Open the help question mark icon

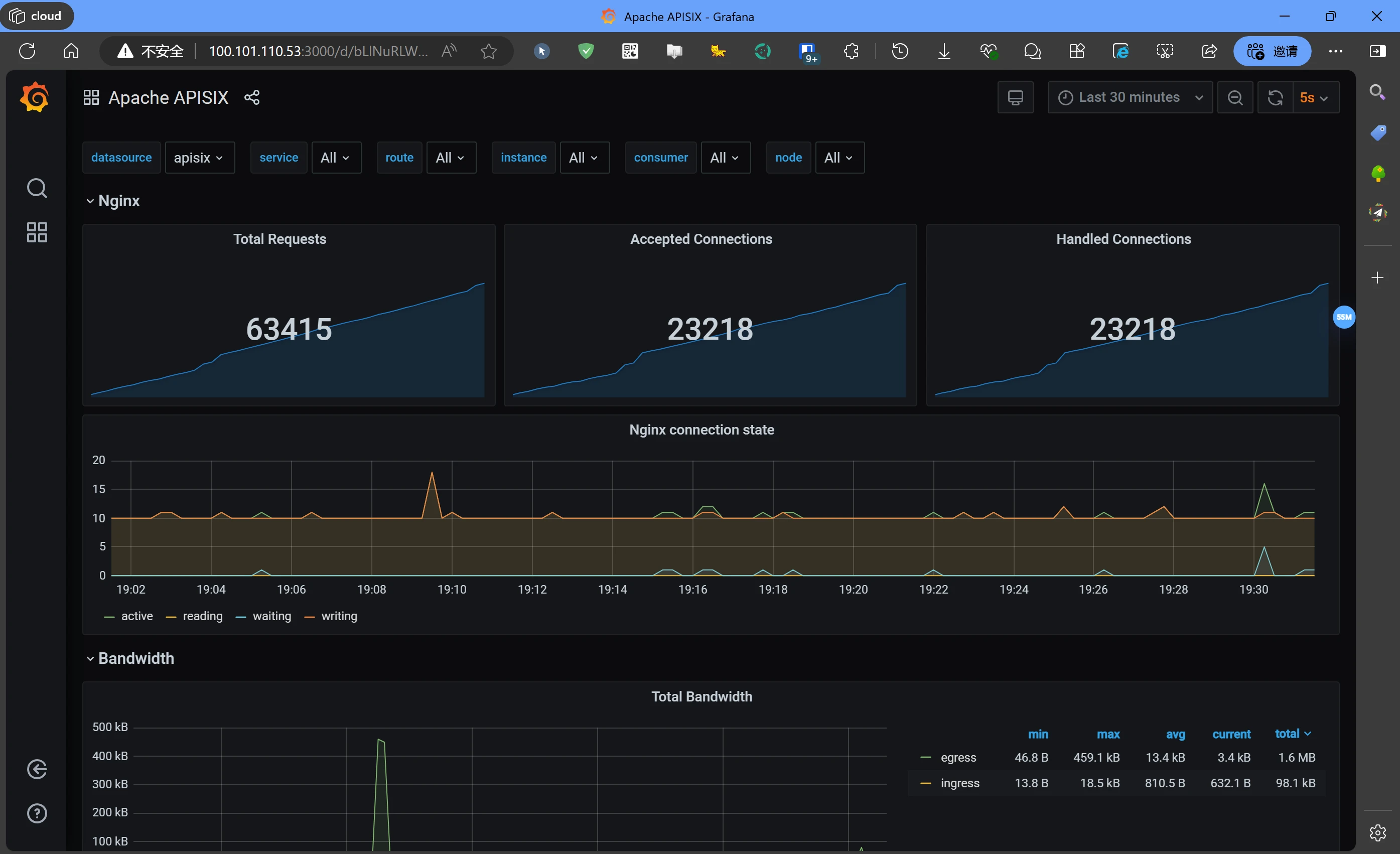coord(37,813)
